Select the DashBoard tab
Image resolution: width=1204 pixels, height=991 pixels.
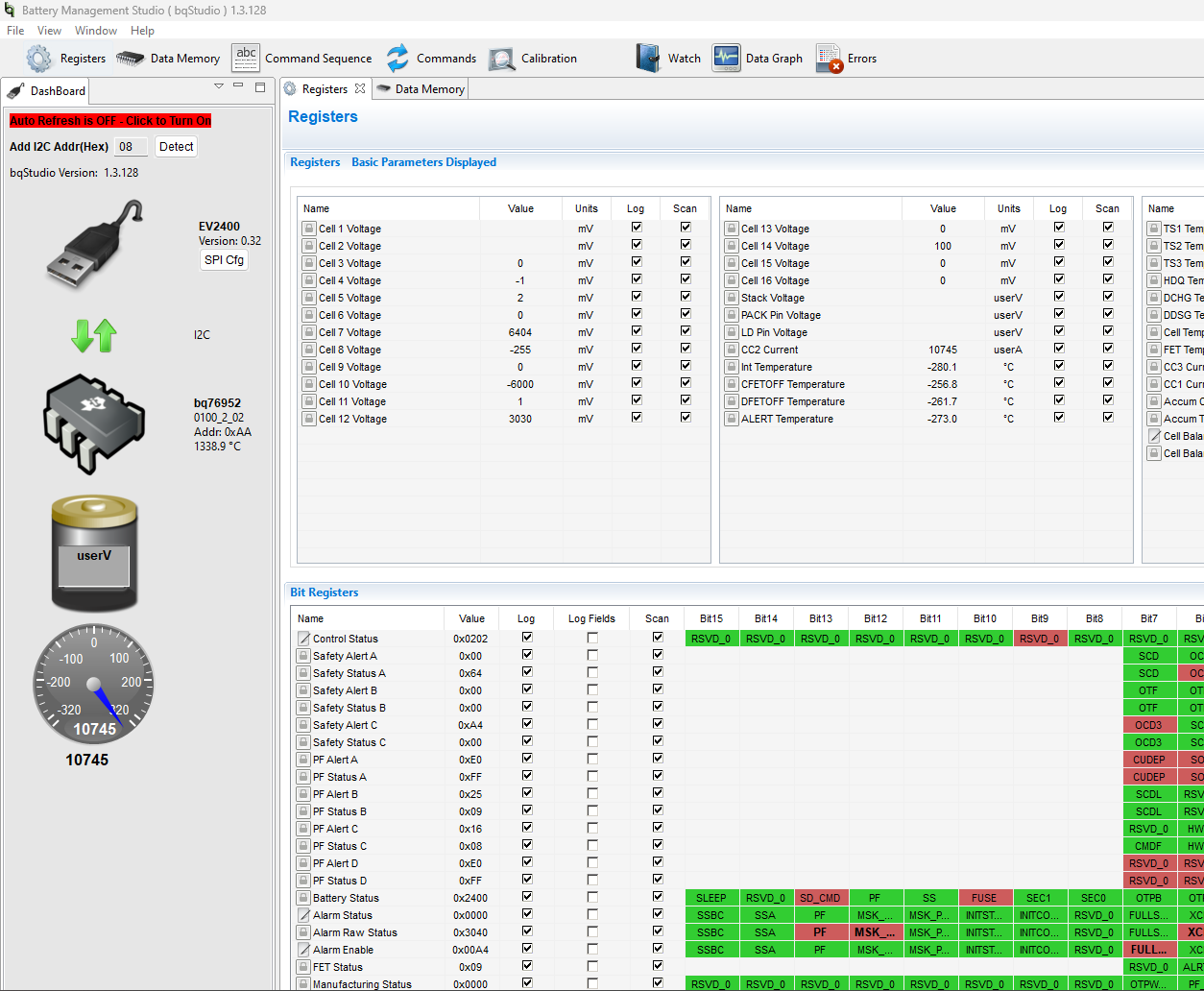(x=47, y=91)
